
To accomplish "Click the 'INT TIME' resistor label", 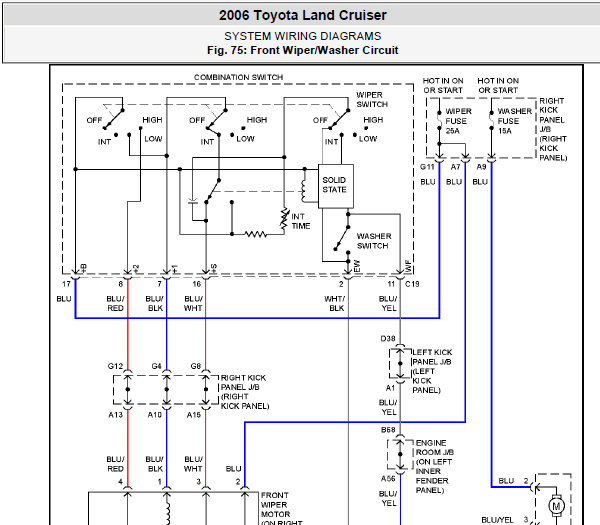I will pyautogui.click(x=301, y=221).
